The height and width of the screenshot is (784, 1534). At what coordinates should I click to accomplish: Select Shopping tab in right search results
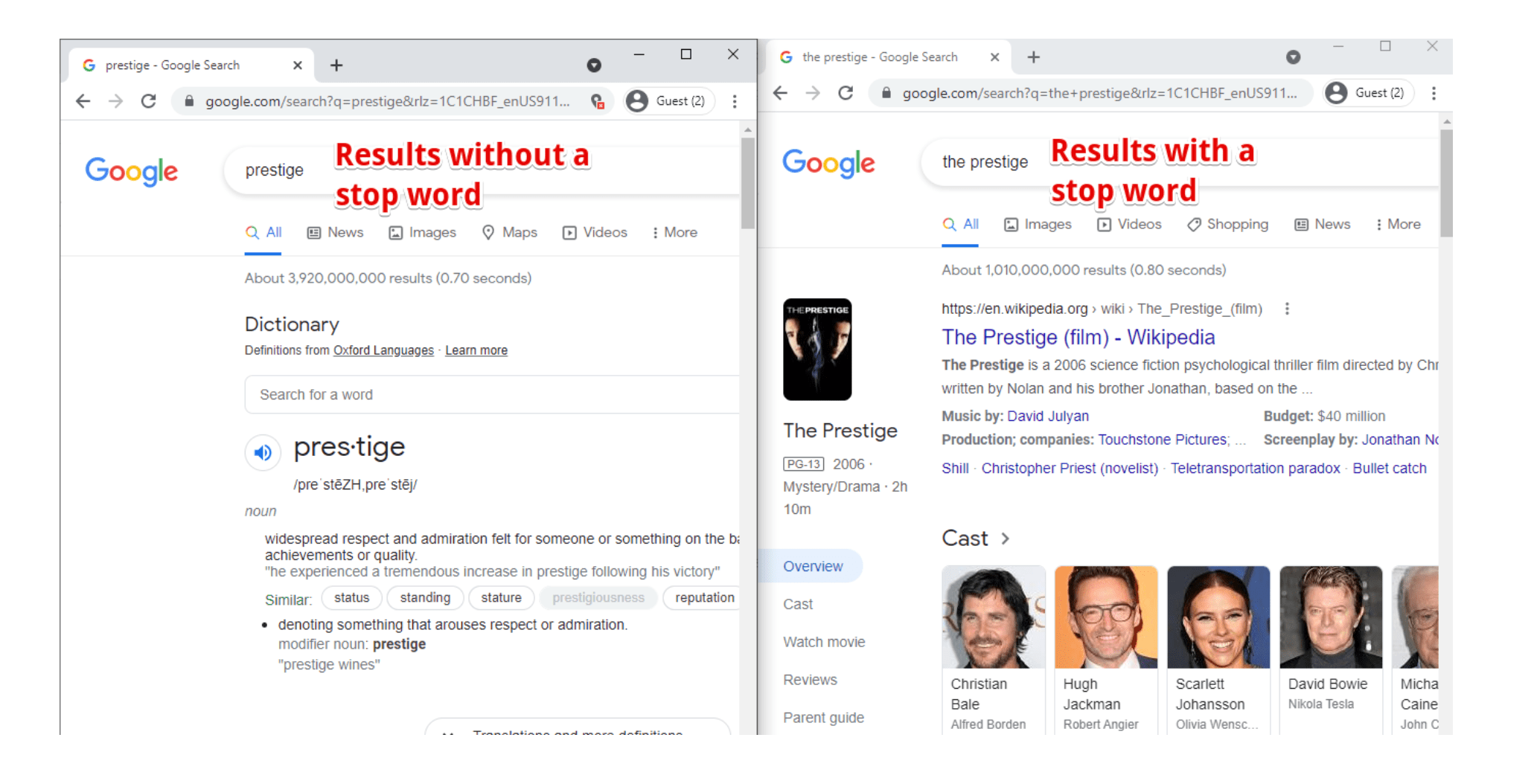tap(1228, 225)
